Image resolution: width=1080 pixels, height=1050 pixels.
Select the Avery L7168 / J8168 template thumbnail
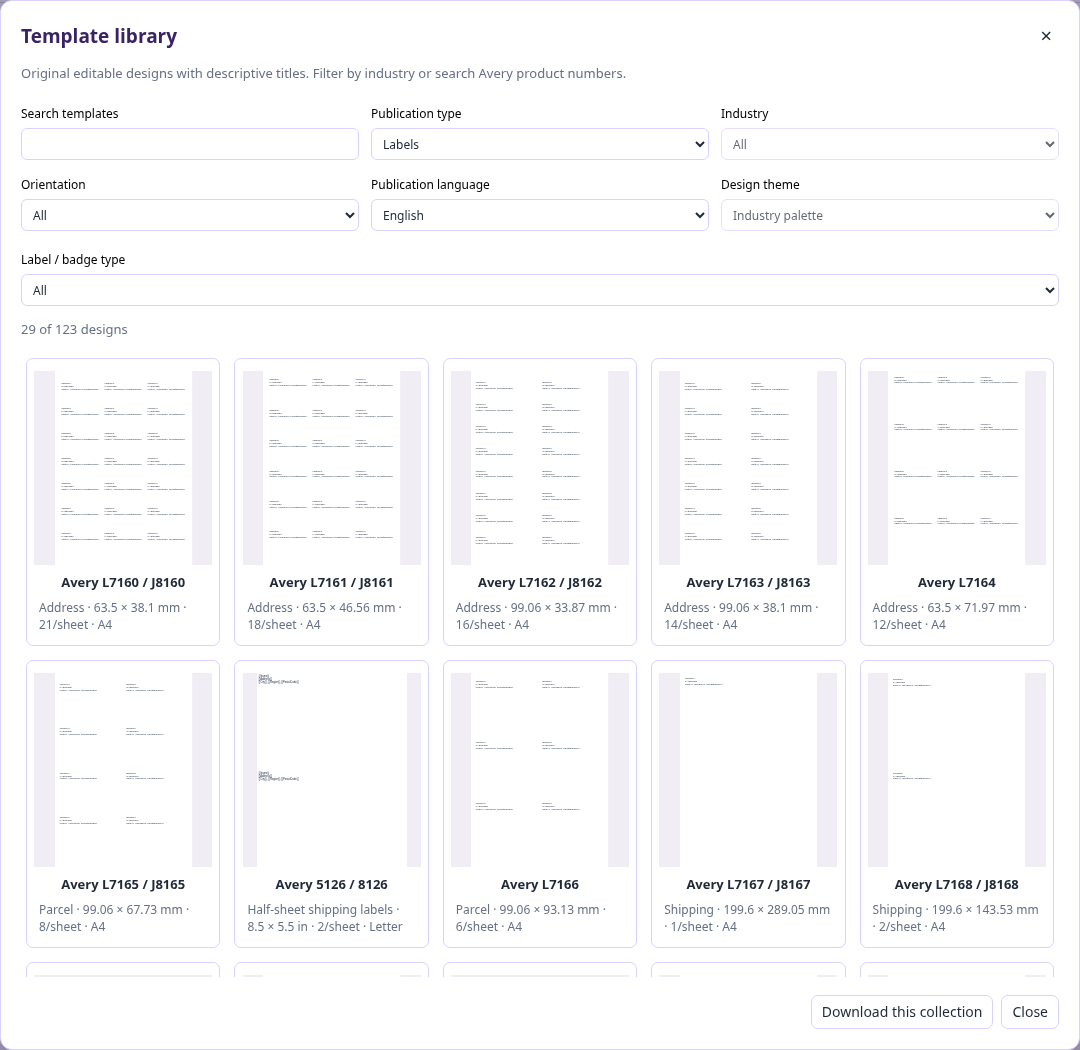(957, 770)
